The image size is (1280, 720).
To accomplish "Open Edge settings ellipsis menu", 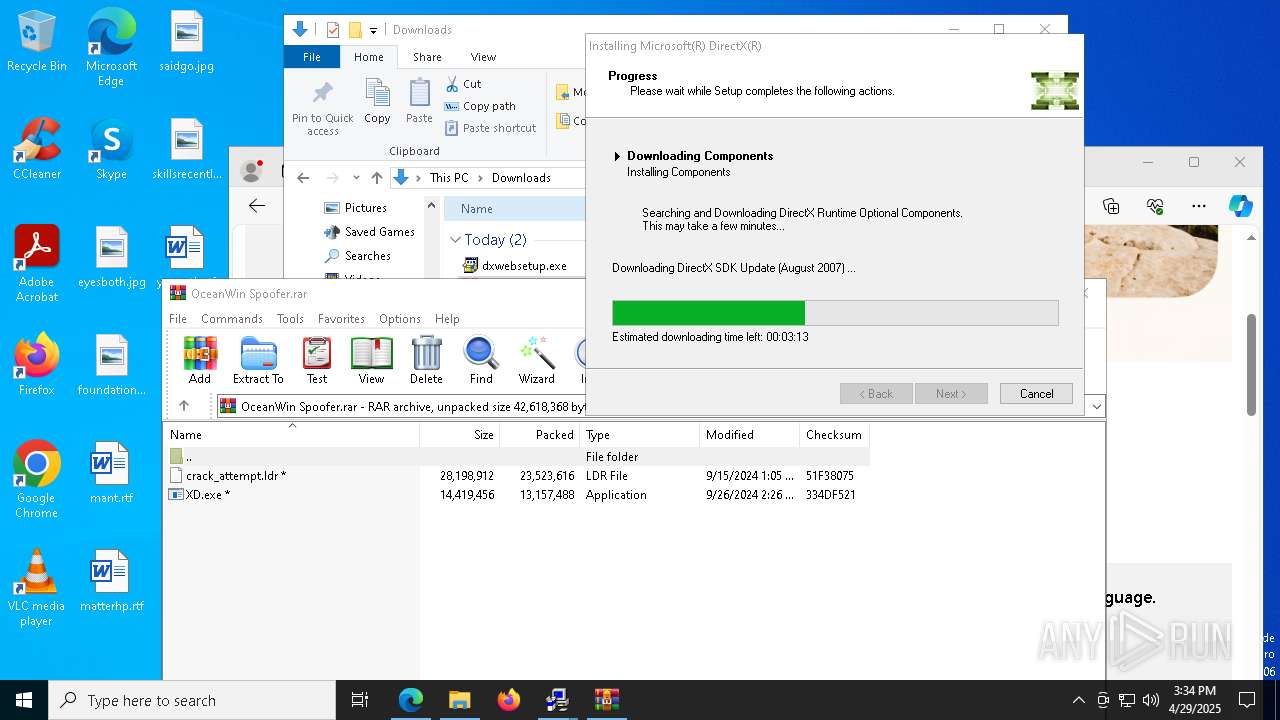I will click(x=1199, y=206).
